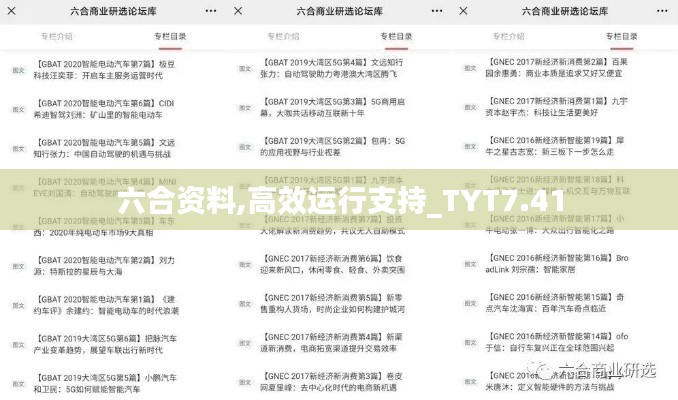Viewport: 678px width, 400px height.
Task: Click 图文 icon beside GNEC 2017 第5篇 新零售
Action: [245, 304]
